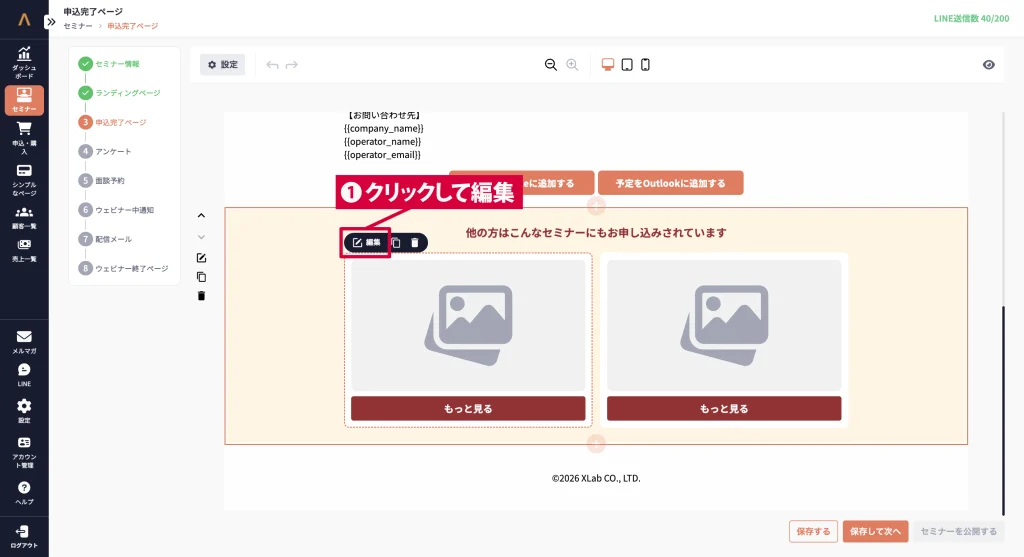Viewport: 1024px width, 557px height.
Task: Open the 設定 button in toolbar
Action: tap(222, 65)
